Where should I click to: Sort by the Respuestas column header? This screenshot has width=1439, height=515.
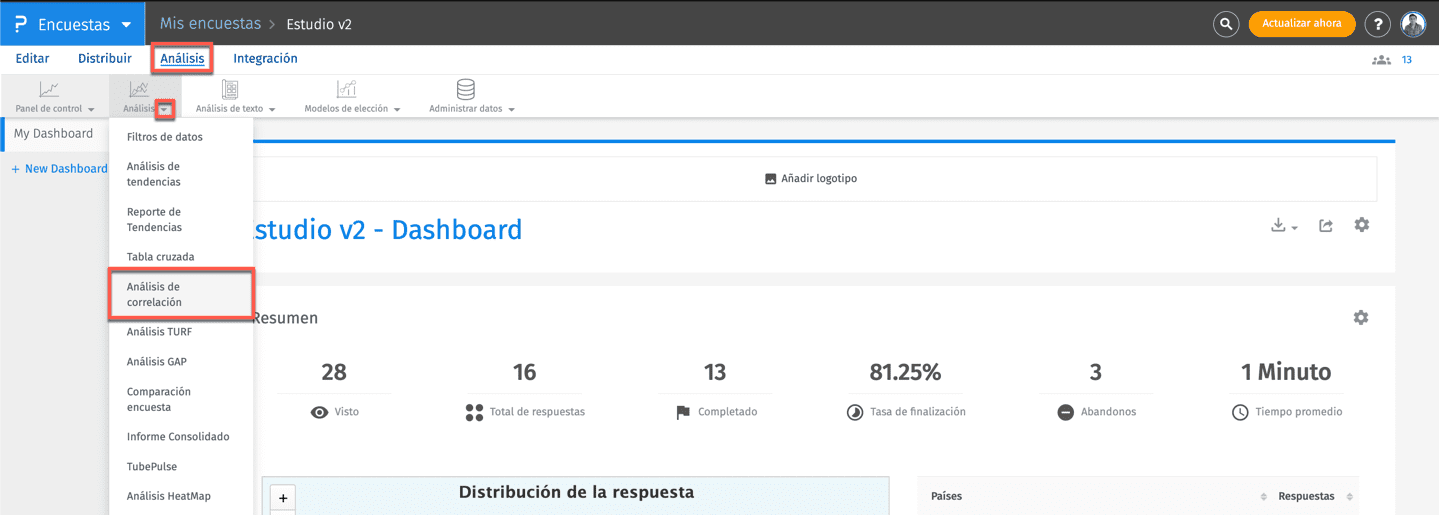[1306, 496]
